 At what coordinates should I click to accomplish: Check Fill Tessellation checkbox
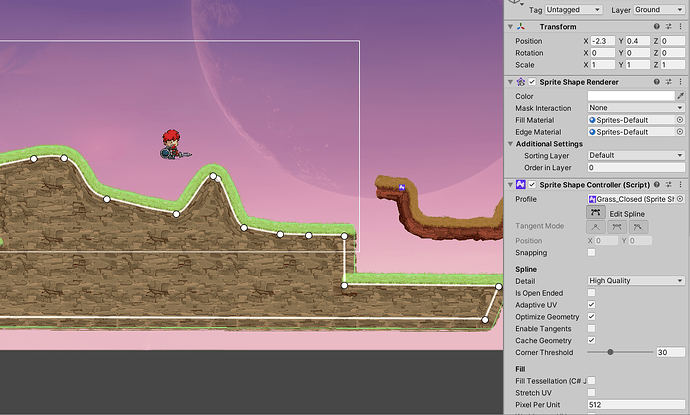[591, 381]
